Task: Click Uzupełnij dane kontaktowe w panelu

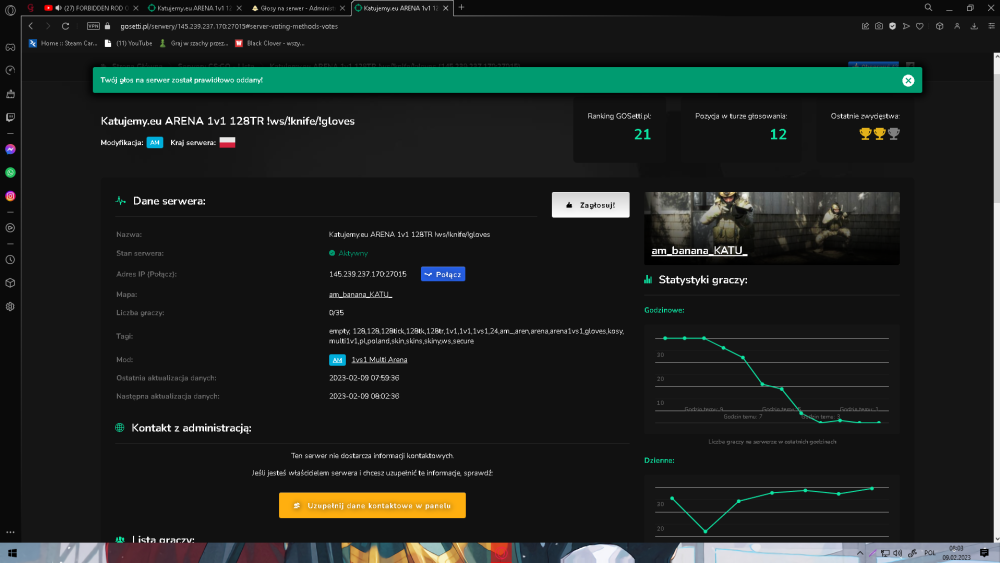Action: pos(372,506)
